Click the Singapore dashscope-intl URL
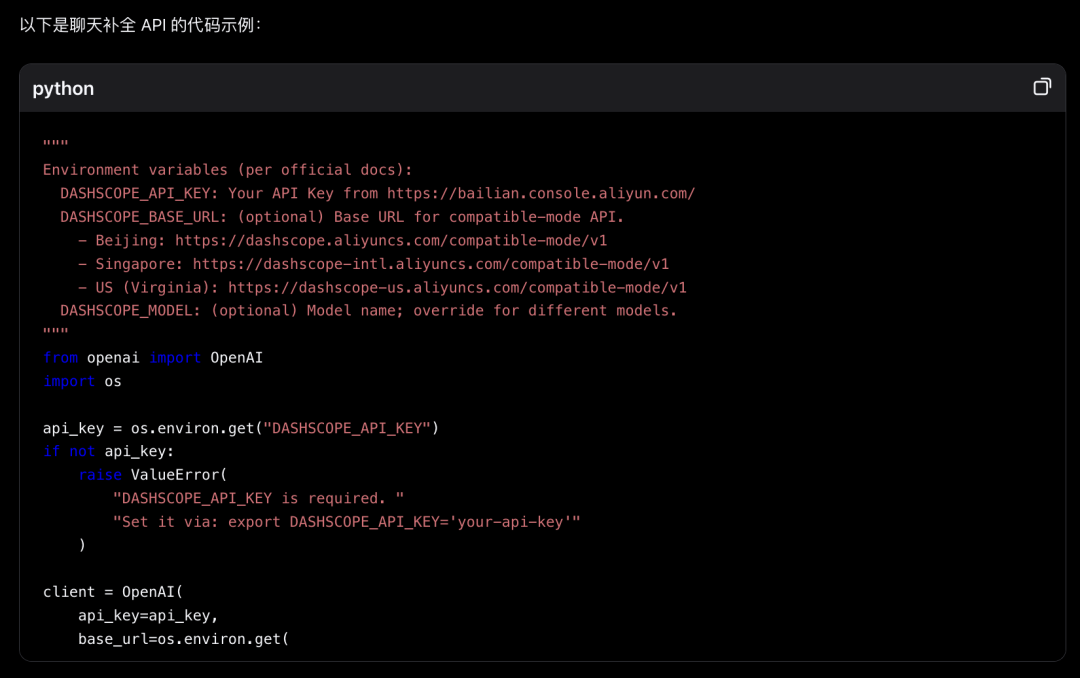The height and width of the screenshot is (678, 1080). (x=430, y=264)
